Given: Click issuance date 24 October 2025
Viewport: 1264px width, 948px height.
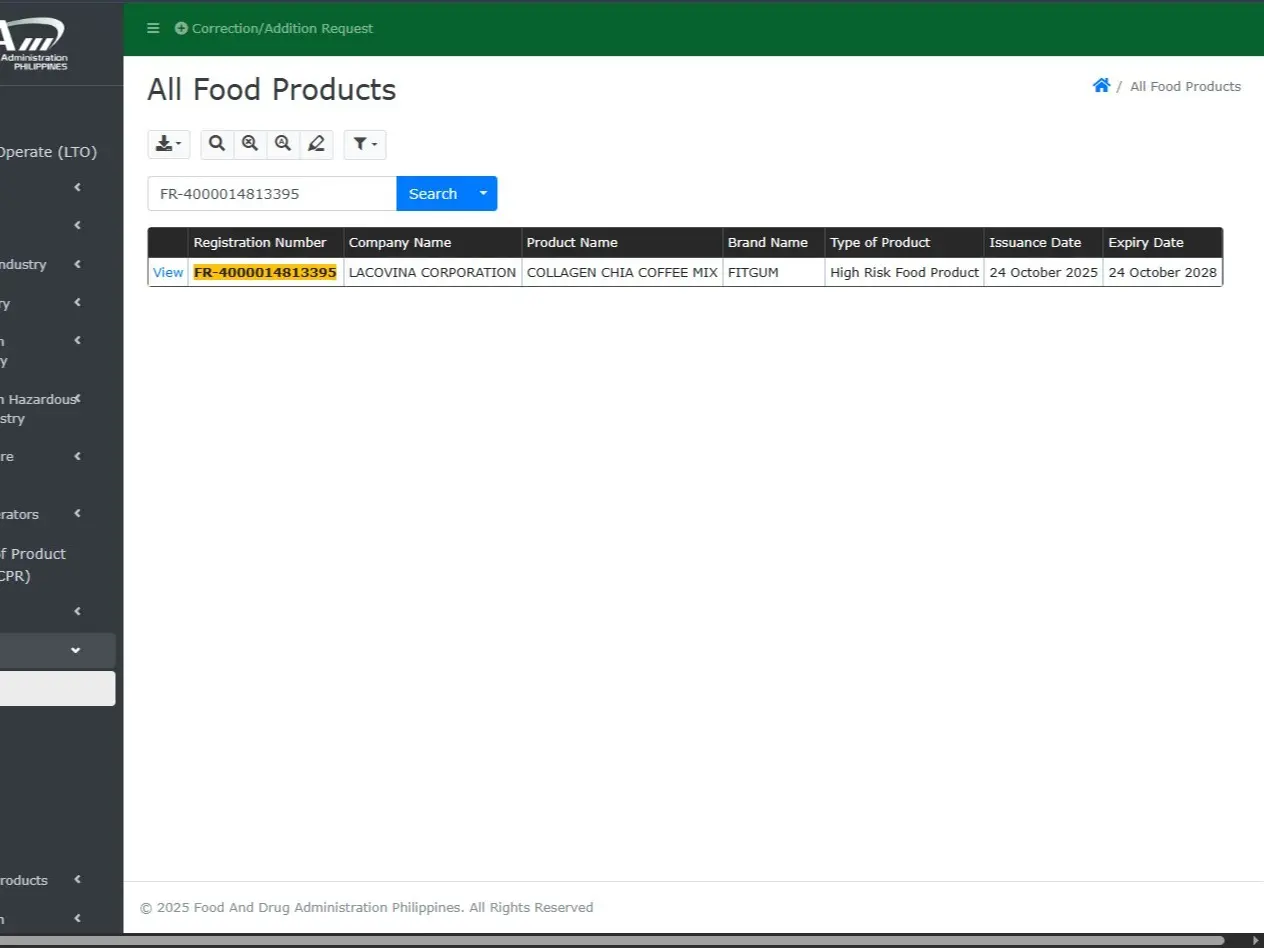Looking at the screenshot, I should (1043, 272).
